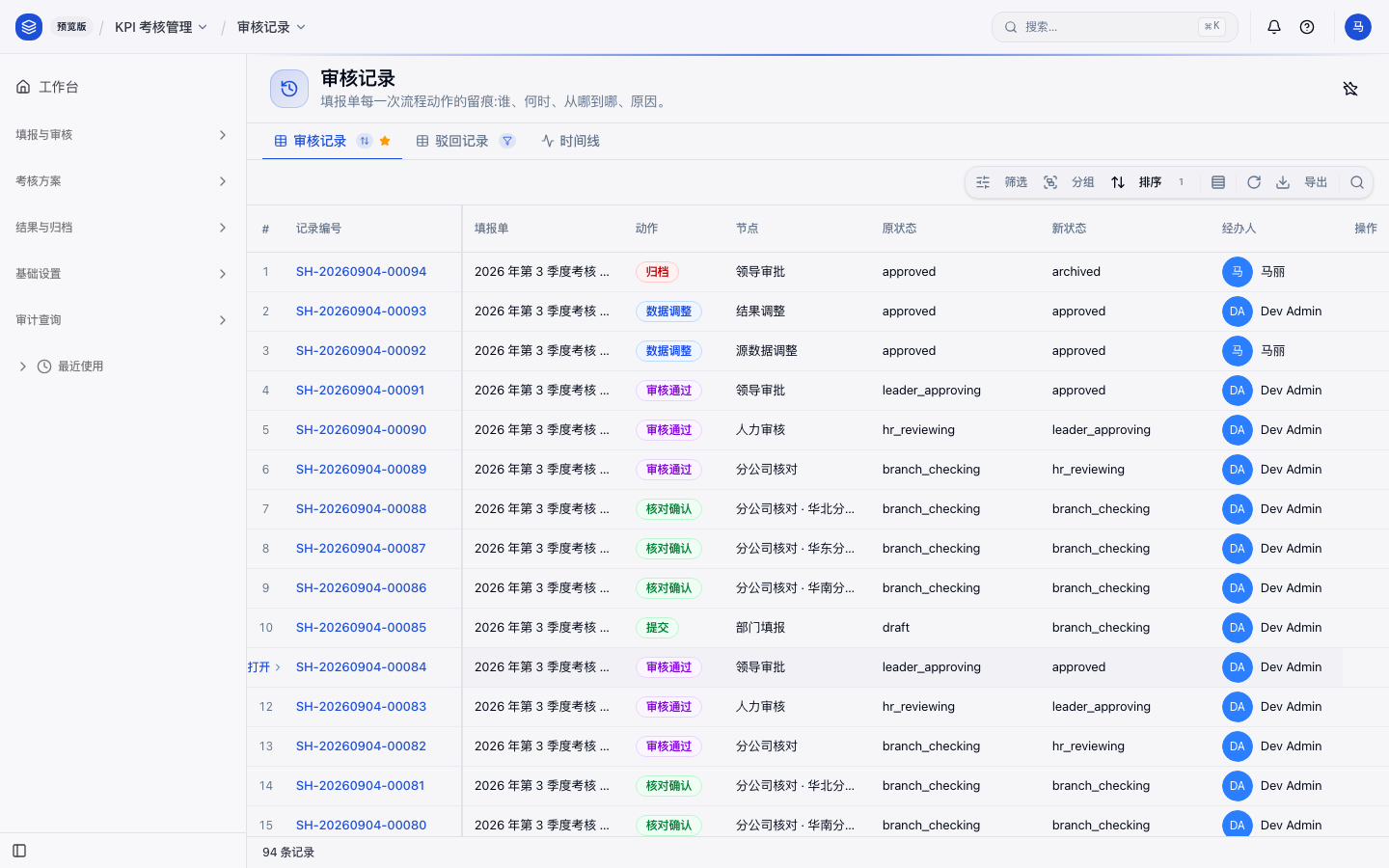The height and width of the screenshot is (868, 1389).
Task: Click the app logo icon in the header
Action: pos(29,27)
